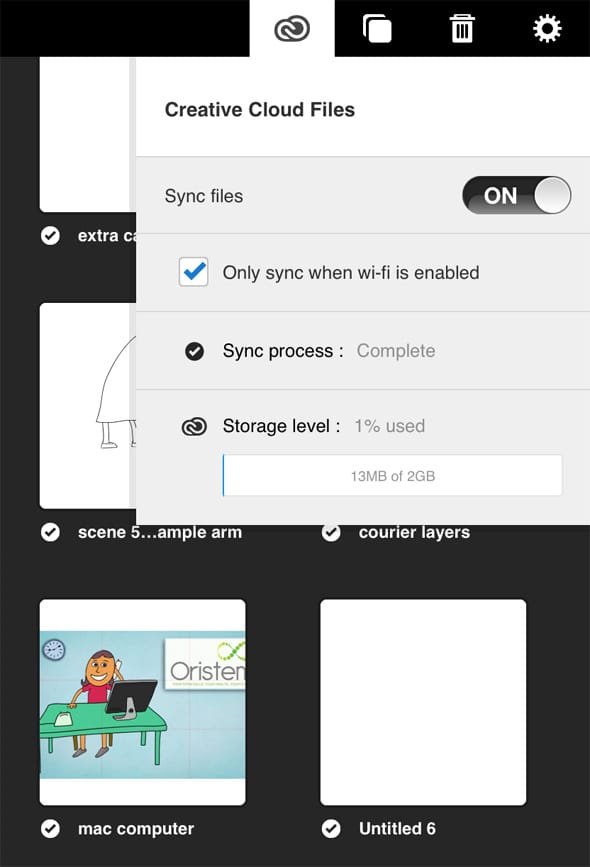This screenshot has height=867, width=590.
Task: Toggle checkmark for scene 5...ample arm
Action: pyautogui.click(x=50, y=532)
